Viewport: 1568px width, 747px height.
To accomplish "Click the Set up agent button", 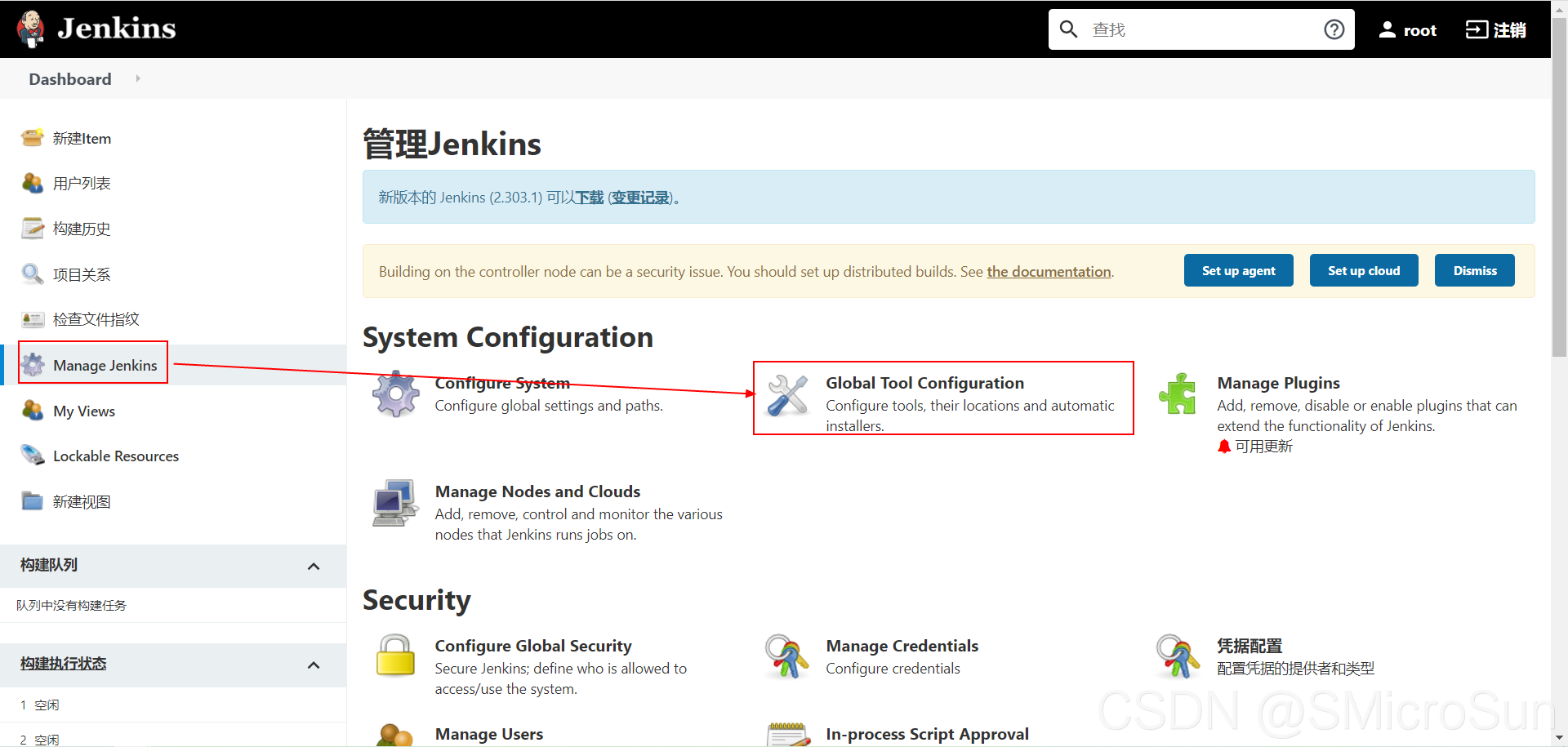I will coord(1238,270).
